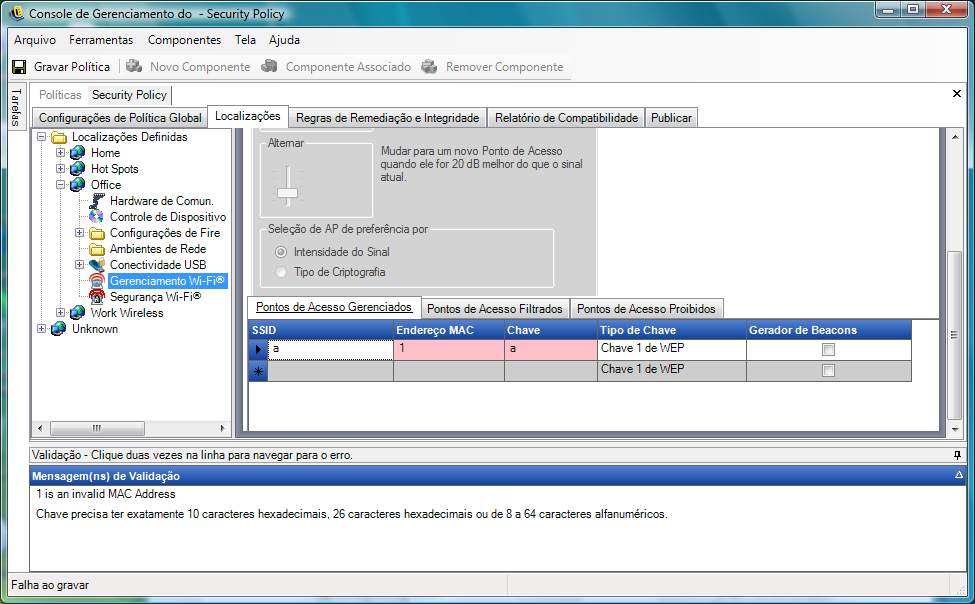Click the current-row arrow header in the grid
Image resolution: width=975 pixels, height=604 pixels.
click(x=258, y=350)
